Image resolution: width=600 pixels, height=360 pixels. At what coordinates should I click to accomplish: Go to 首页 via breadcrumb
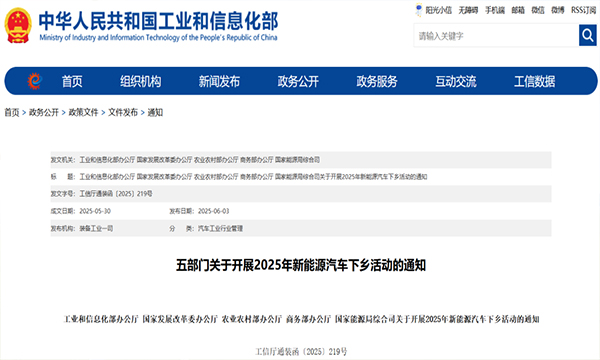coord(12,112)
